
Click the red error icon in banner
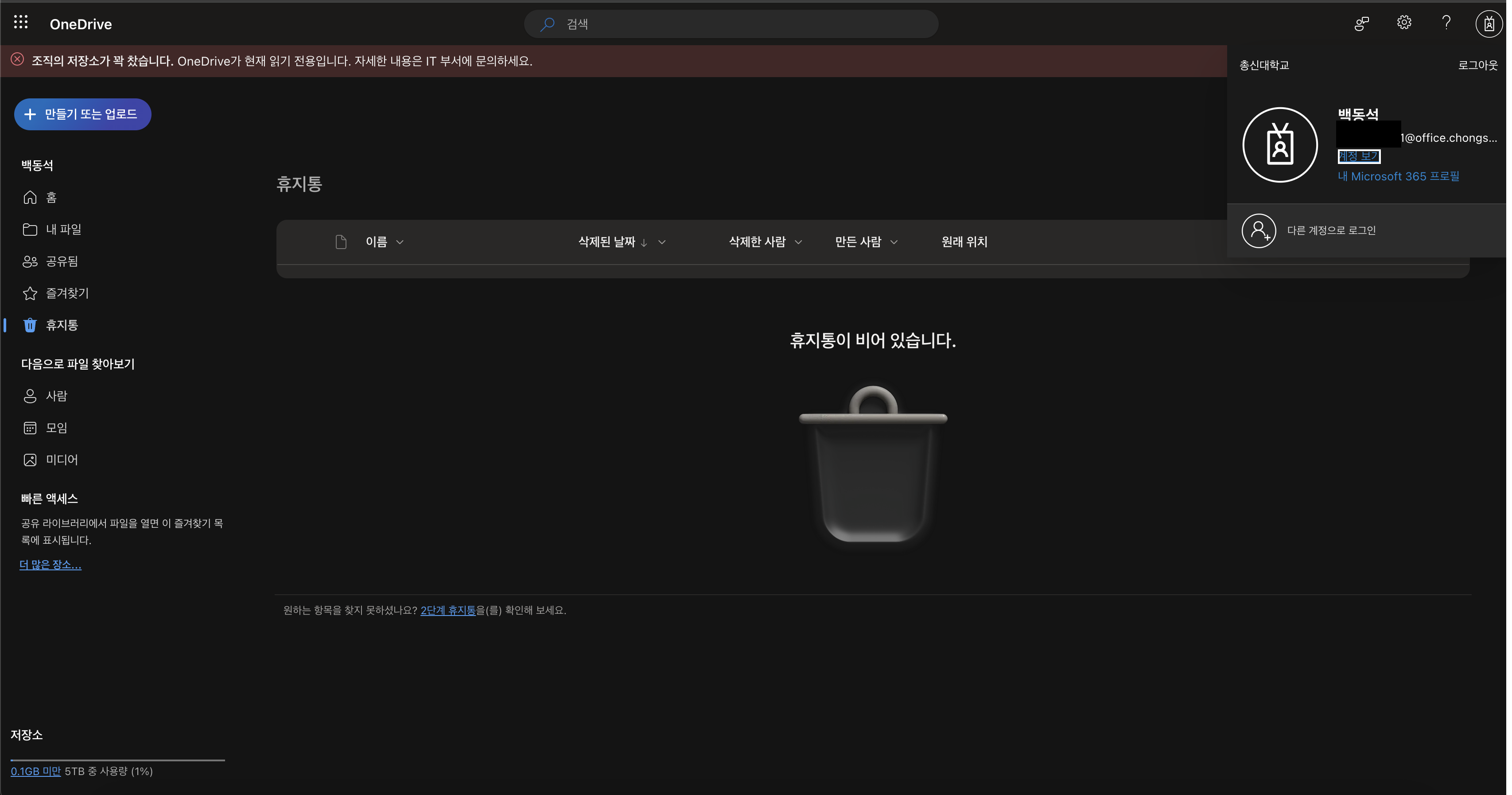pyautogui.click(x=18, y=59)
